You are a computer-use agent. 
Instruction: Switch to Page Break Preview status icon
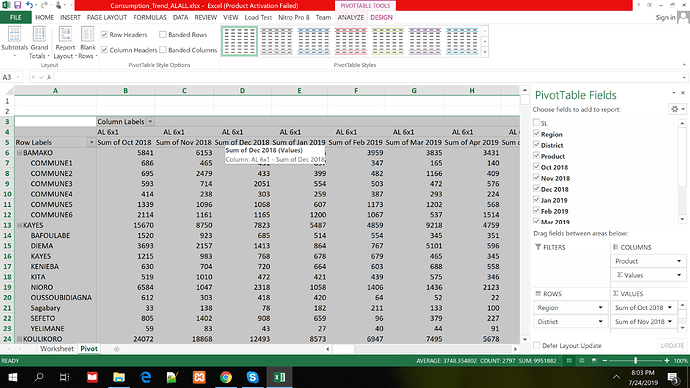594,360
